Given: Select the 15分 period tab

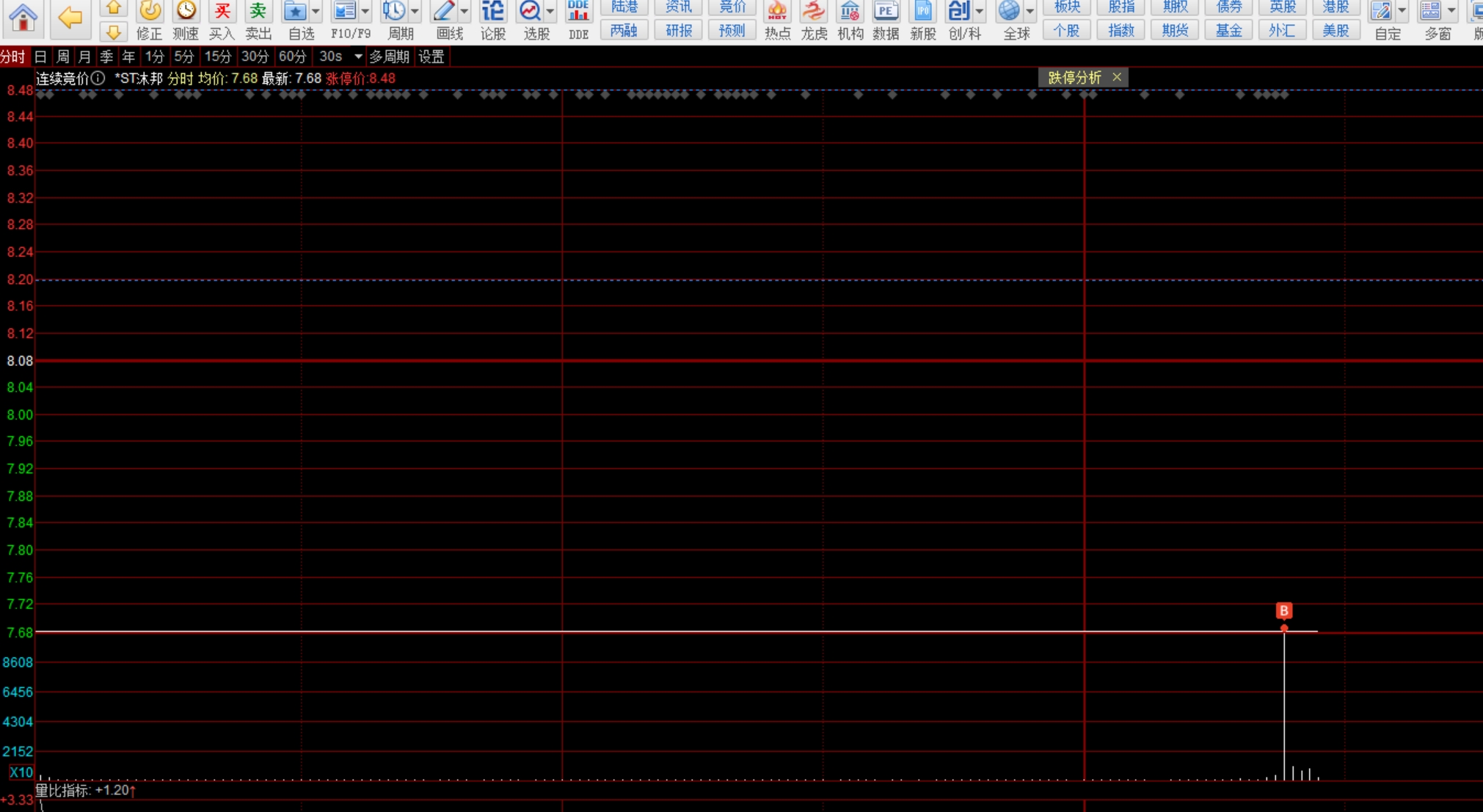Looking at the screenshot, I should (217, 56).
